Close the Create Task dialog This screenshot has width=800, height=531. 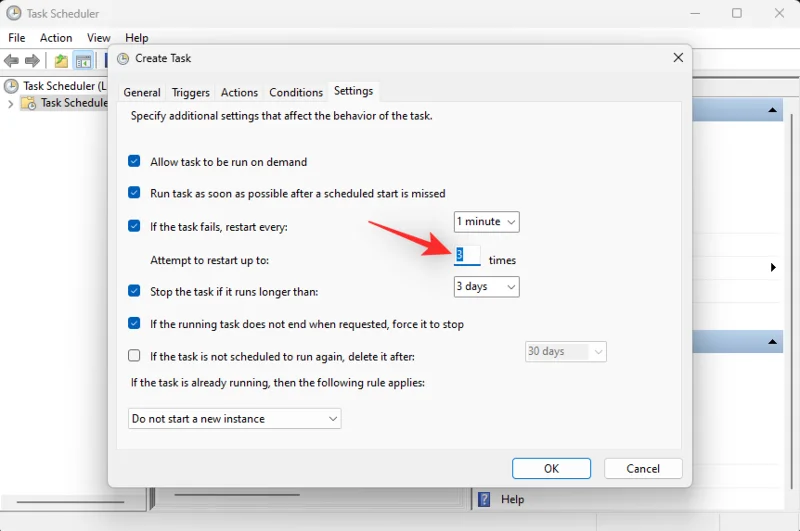pyautogui.click(x=678, y=58)
